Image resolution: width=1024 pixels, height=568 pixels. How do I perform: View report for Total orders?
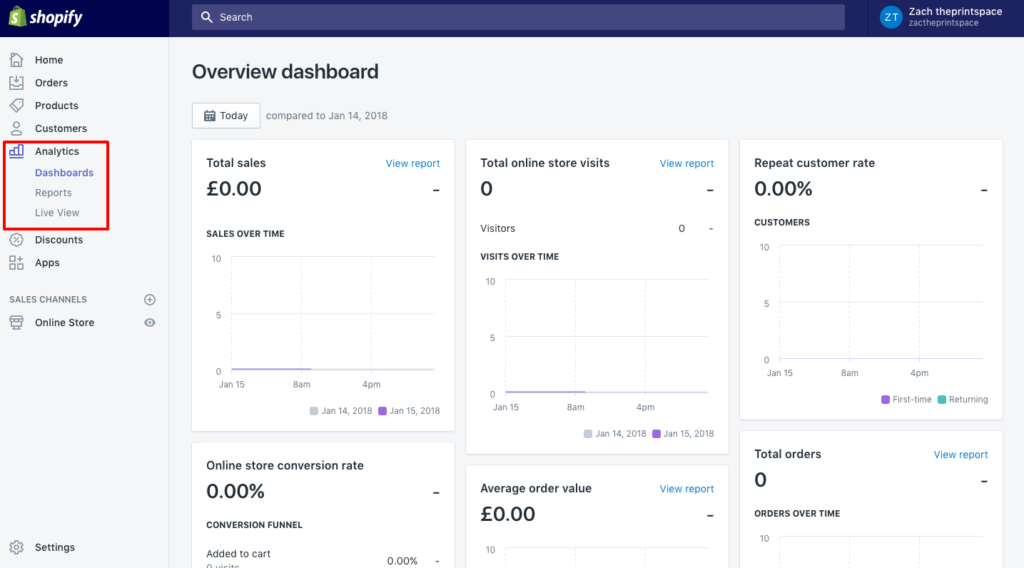pos(961,454)
